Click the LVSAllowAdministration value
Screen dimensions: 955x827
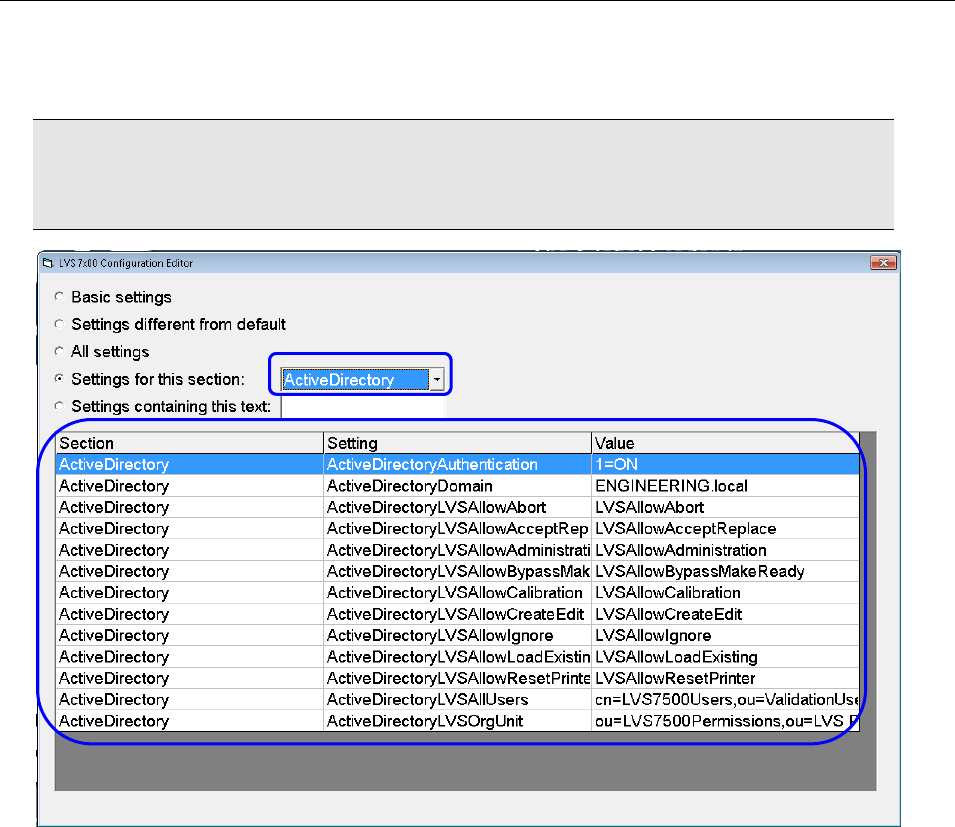(725, 550)
